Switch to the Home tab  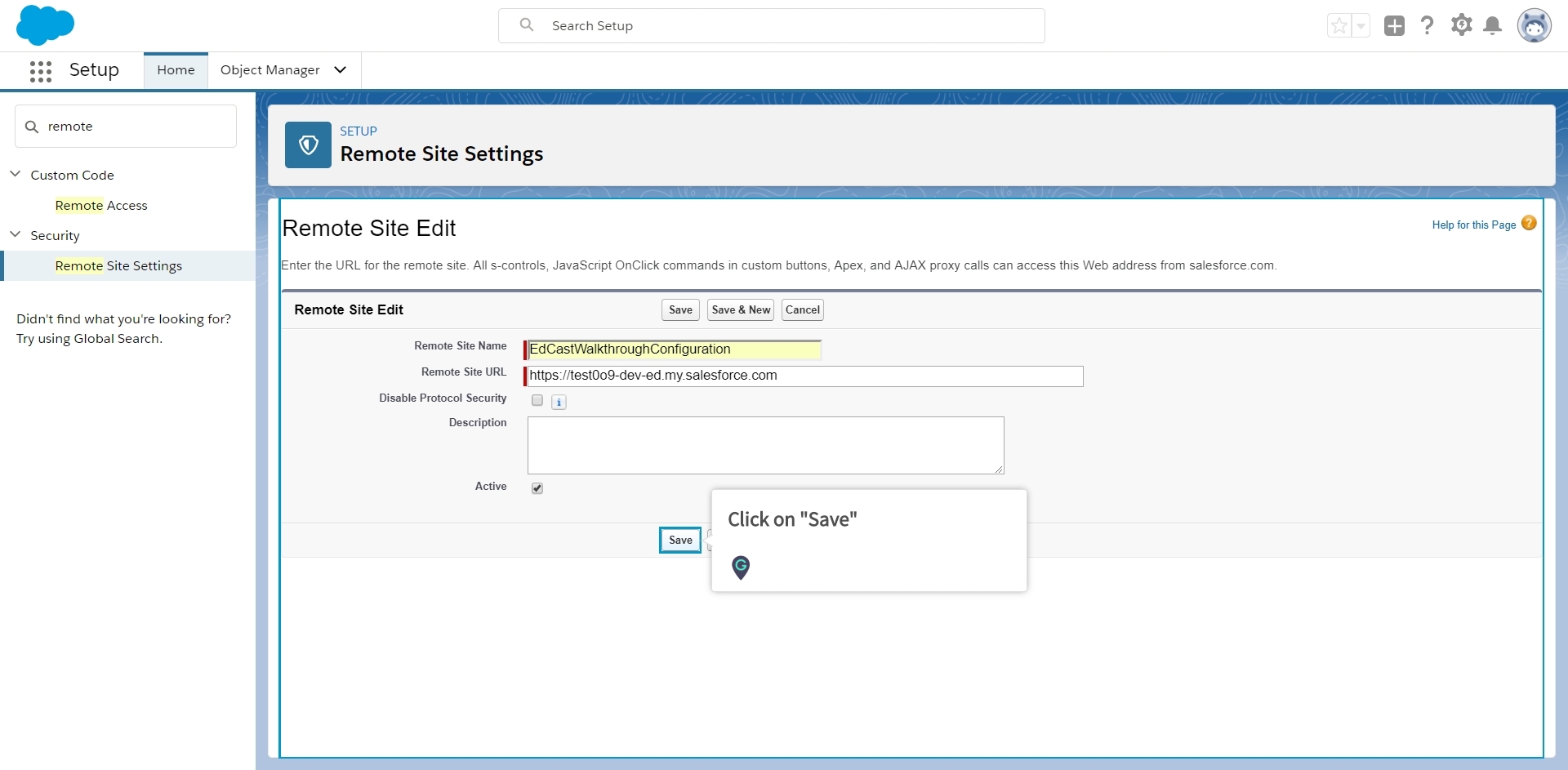pos(176,70)
